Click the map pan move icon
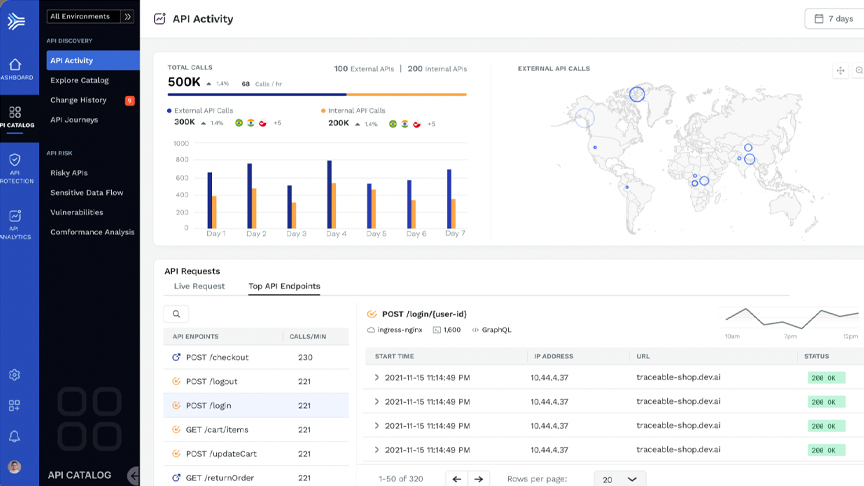The width and height of the screenshot is (864, 486). pyautogui.click(x=840, y=71)
